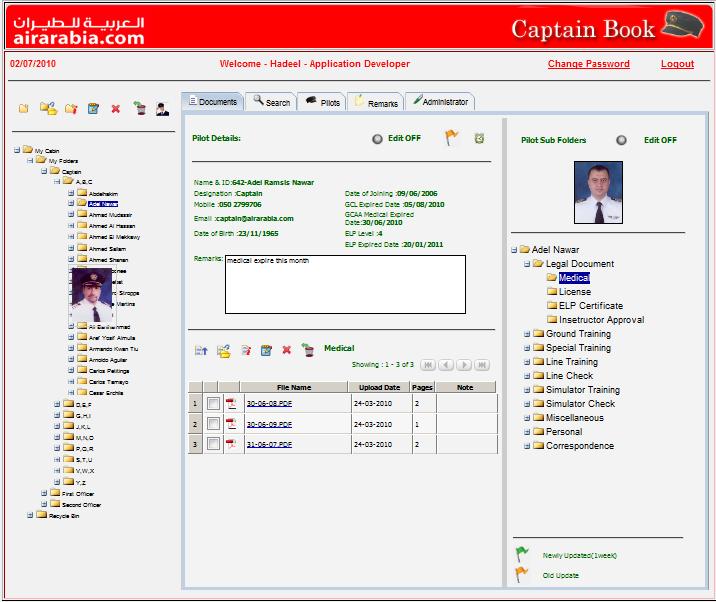
Task: Click the PDF icon for 30-06-08.PDF
Action: coord(231,404)
